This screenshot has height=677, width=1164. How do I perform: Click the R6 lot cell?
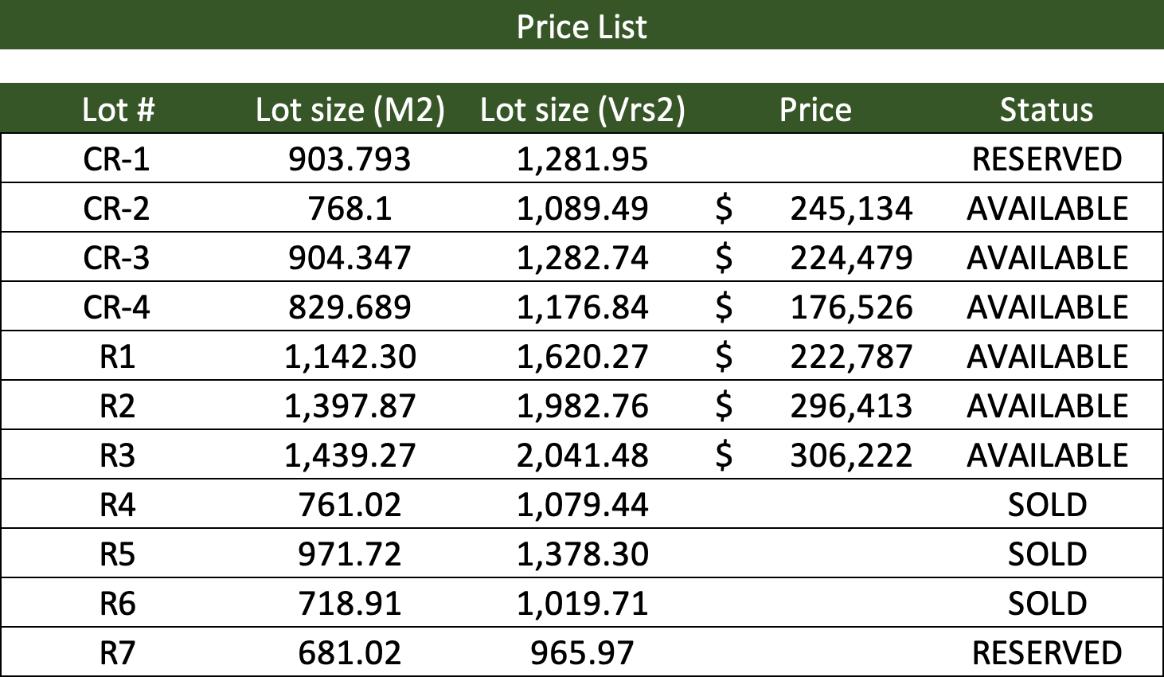click(118, 604)
